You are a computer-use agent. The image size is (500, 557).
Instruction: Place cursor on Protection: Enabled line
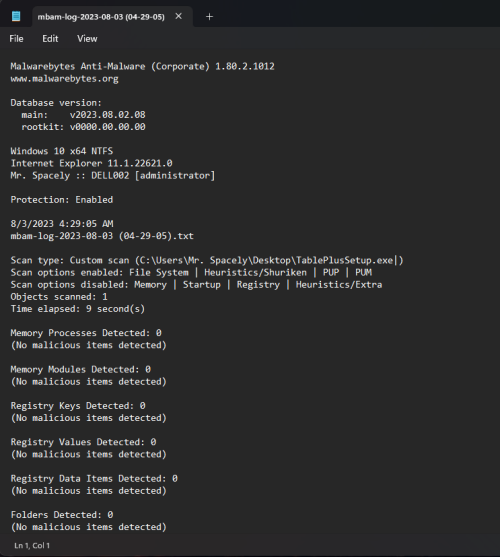click(61, 200)
